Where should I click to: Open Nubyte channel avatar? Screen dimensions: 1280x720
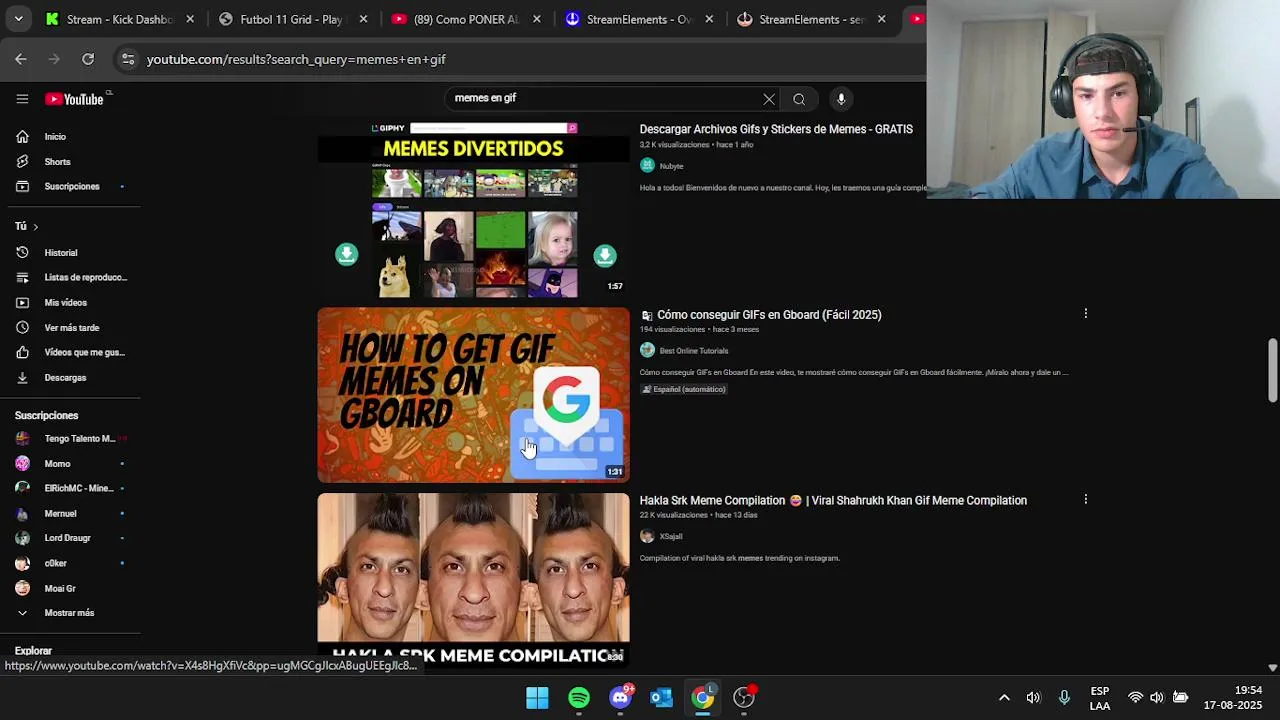coord(647,165)
